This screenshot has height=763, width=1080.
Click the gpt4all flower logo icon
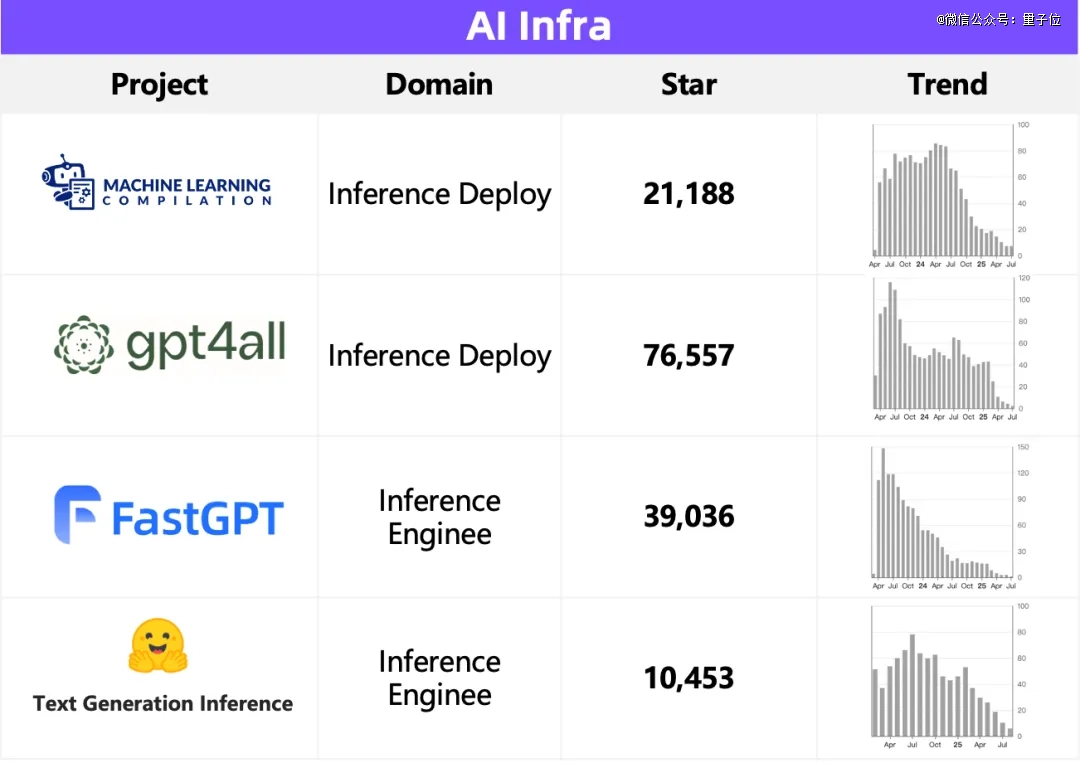(84, 345)
